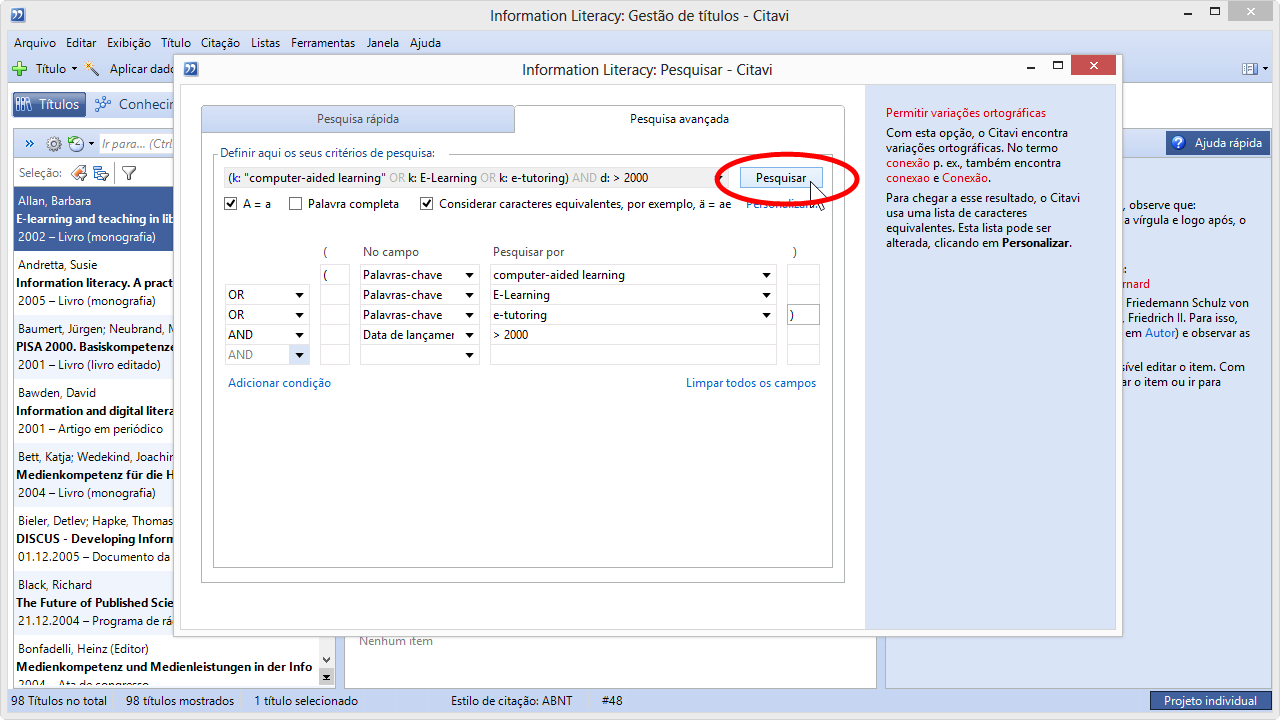Click the 'Ir para...' quick jump field
Screen dimensions: 1280x720
pos(137,144)
